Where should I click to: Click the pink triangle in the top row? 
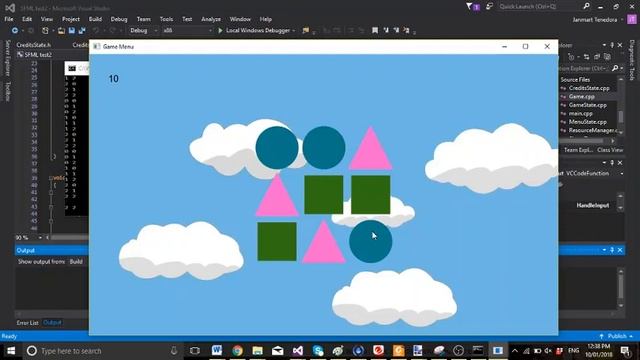pyautogui.click(x=371, y=148)
